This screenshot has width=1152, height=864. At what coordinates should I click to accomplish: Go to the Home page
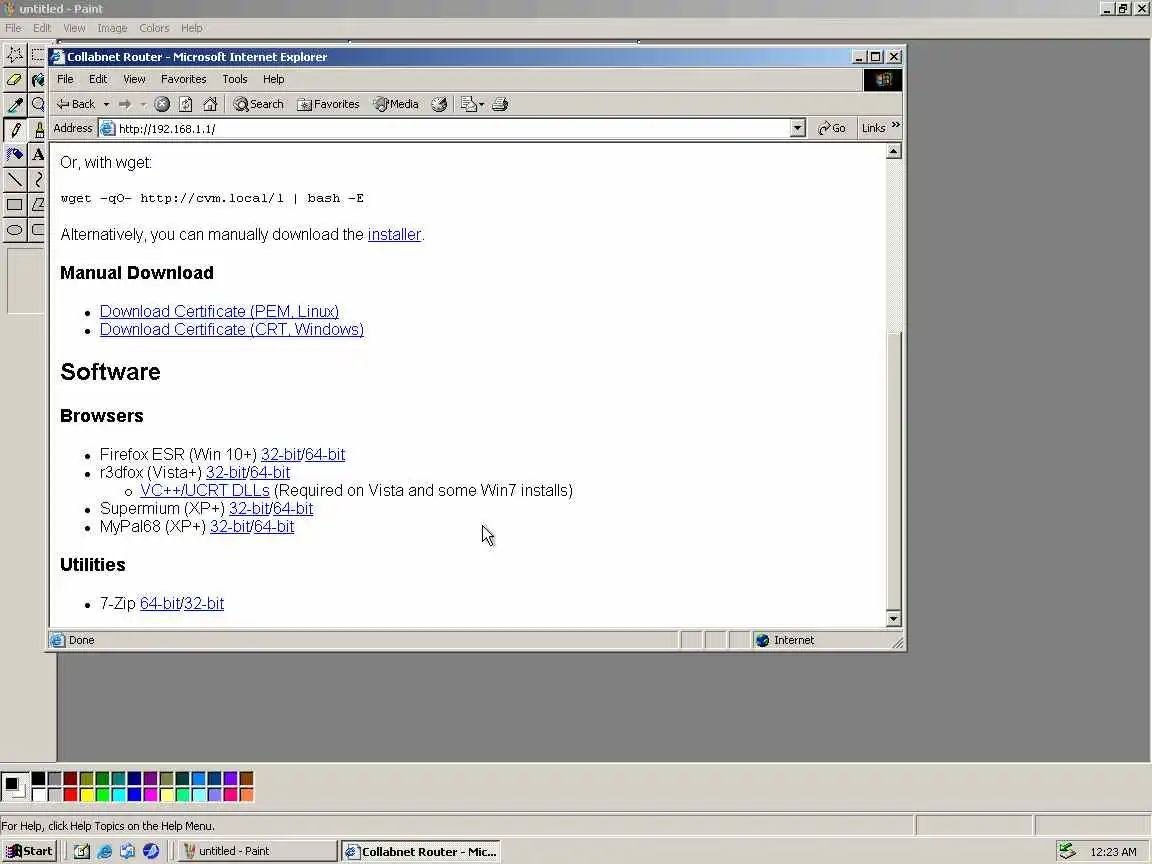[210, 104]
